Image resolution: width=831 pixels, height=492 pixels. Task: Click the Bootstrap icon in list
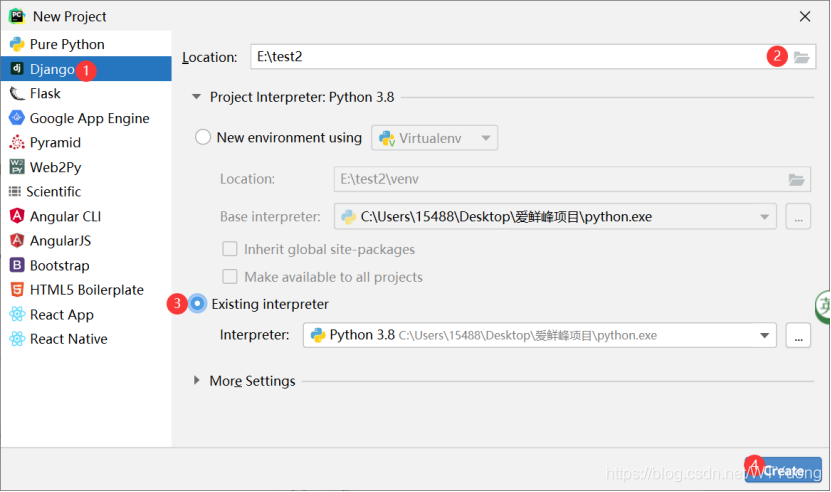[x=17, y=265]
